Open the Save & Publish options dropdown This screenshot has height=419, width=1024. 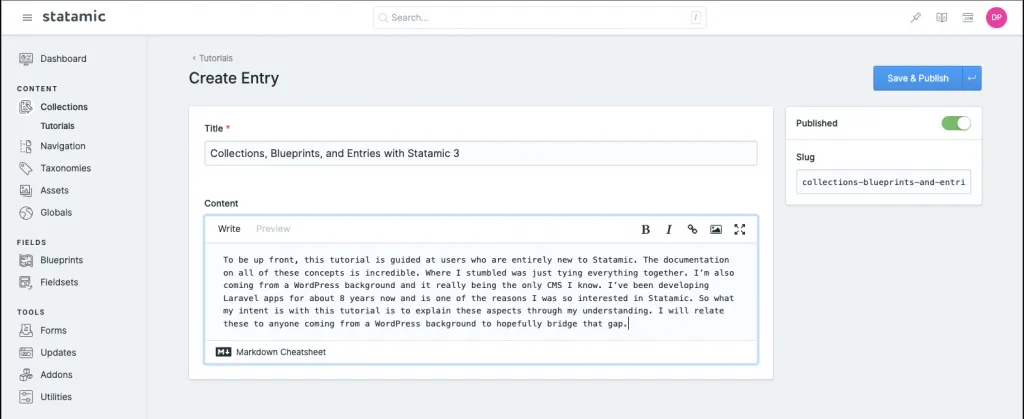pos(972,78)
